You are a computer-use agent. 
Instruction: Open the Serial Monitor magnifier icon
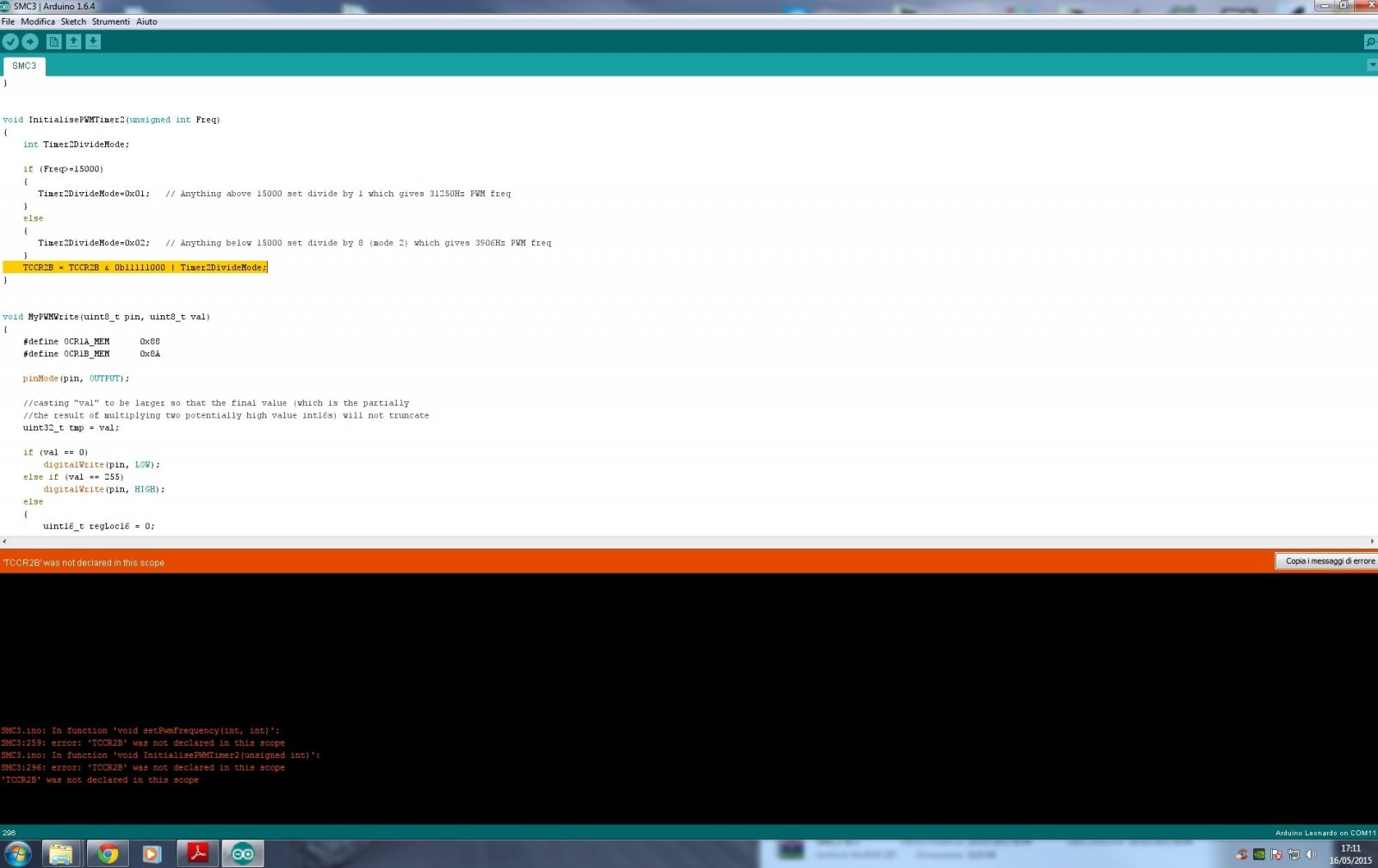point(1369,41)
